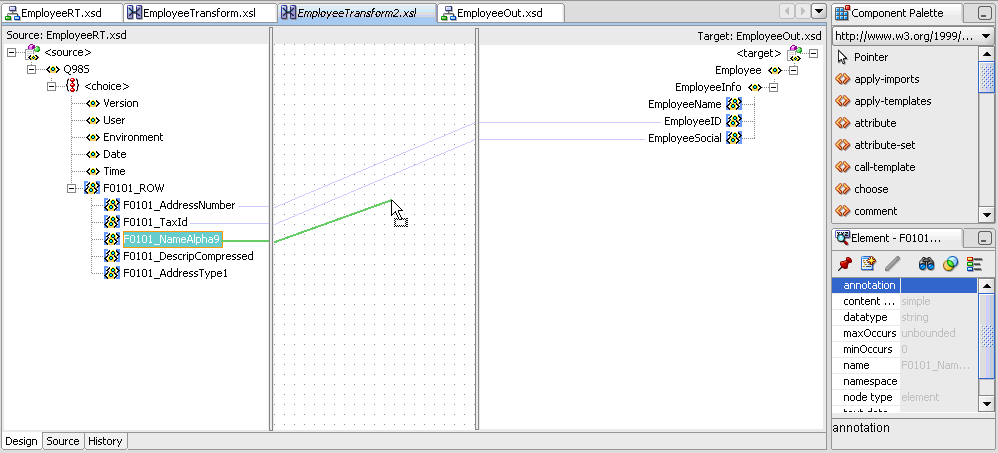
Task: Collapse the source root node
Action: point(12,52)
